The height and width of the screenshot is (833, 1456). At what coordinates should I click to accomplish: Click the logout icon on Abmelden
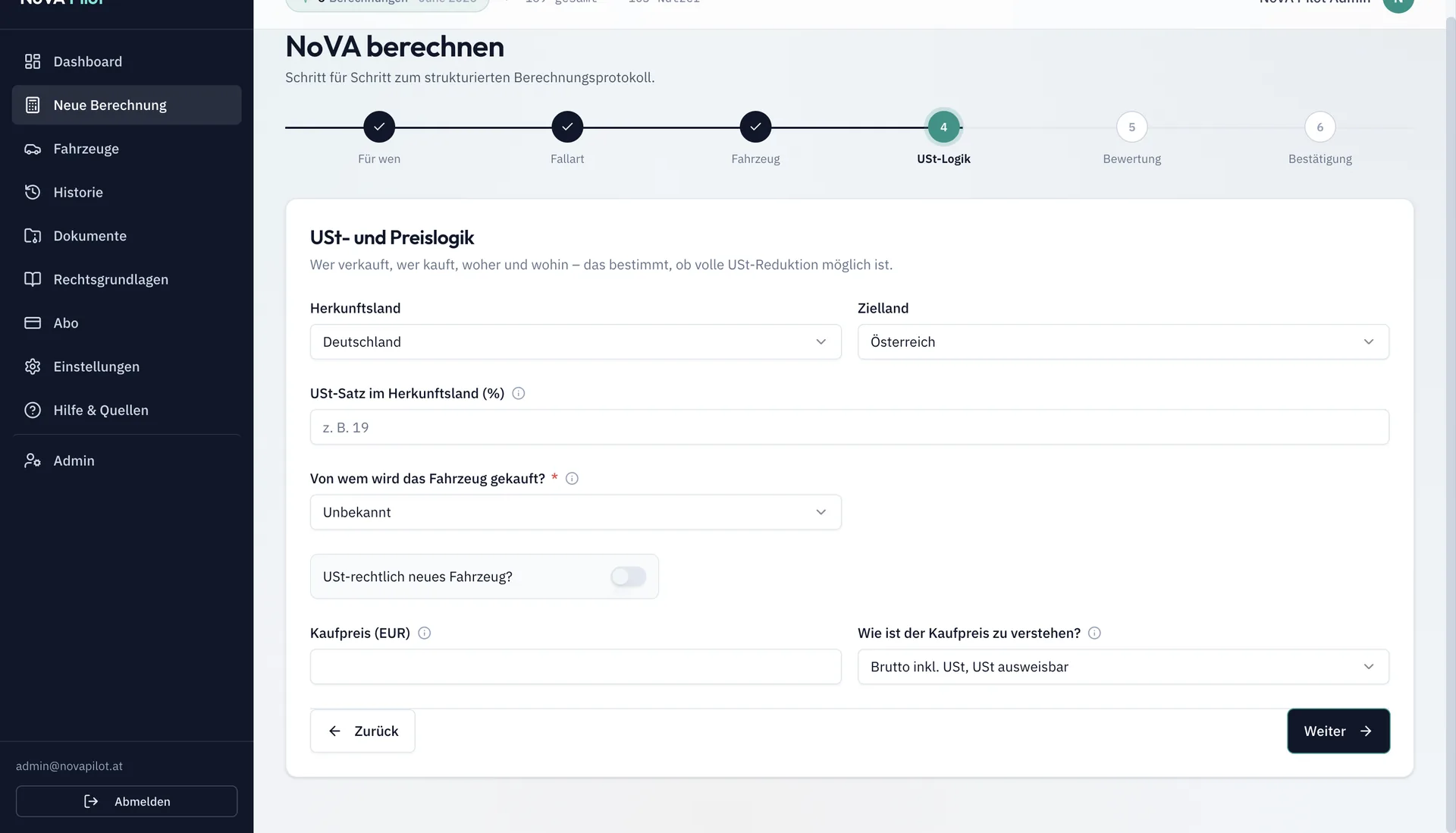pos(91,801)
